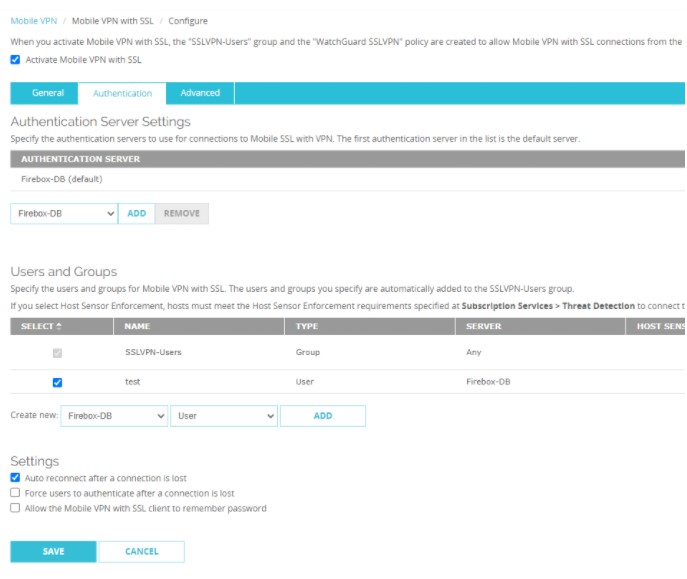Click Firebox-DB server cell in test row

tap(488, 381)
